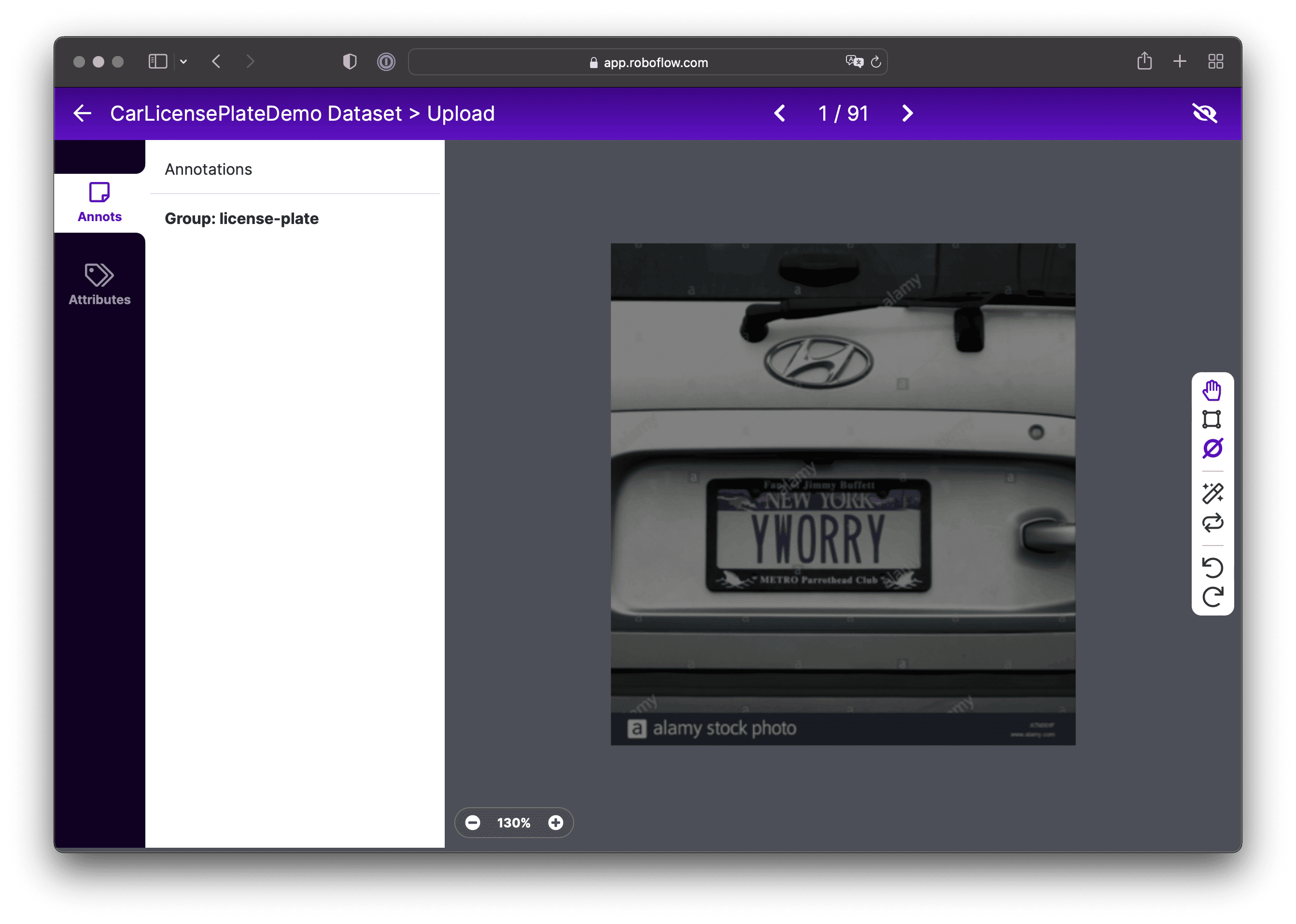Go to the previous image
Viewport: 1296px width, 924px height.
779,113
